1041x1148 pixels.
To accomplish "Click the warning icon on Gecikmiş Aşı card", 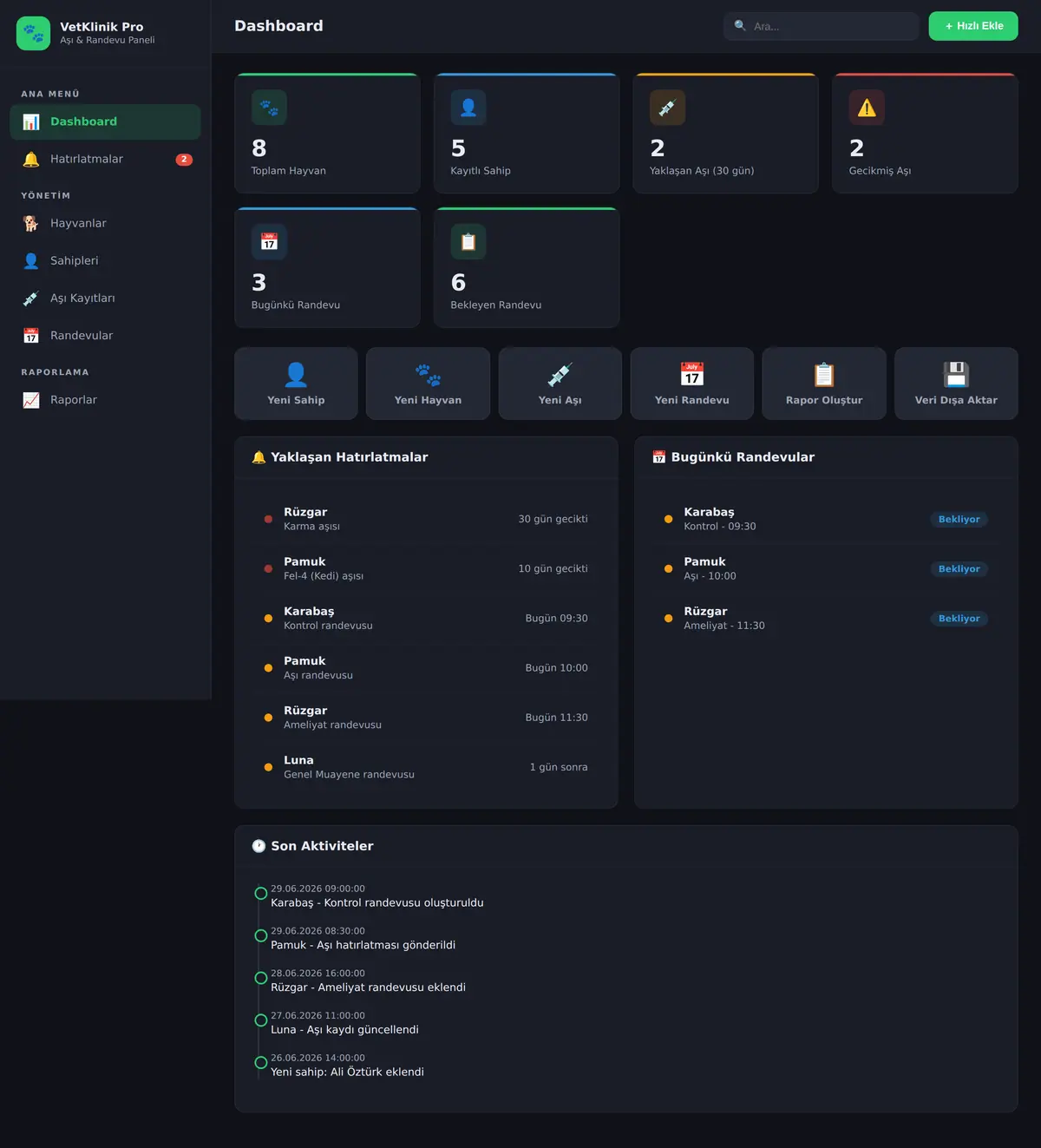I will 867,108.
